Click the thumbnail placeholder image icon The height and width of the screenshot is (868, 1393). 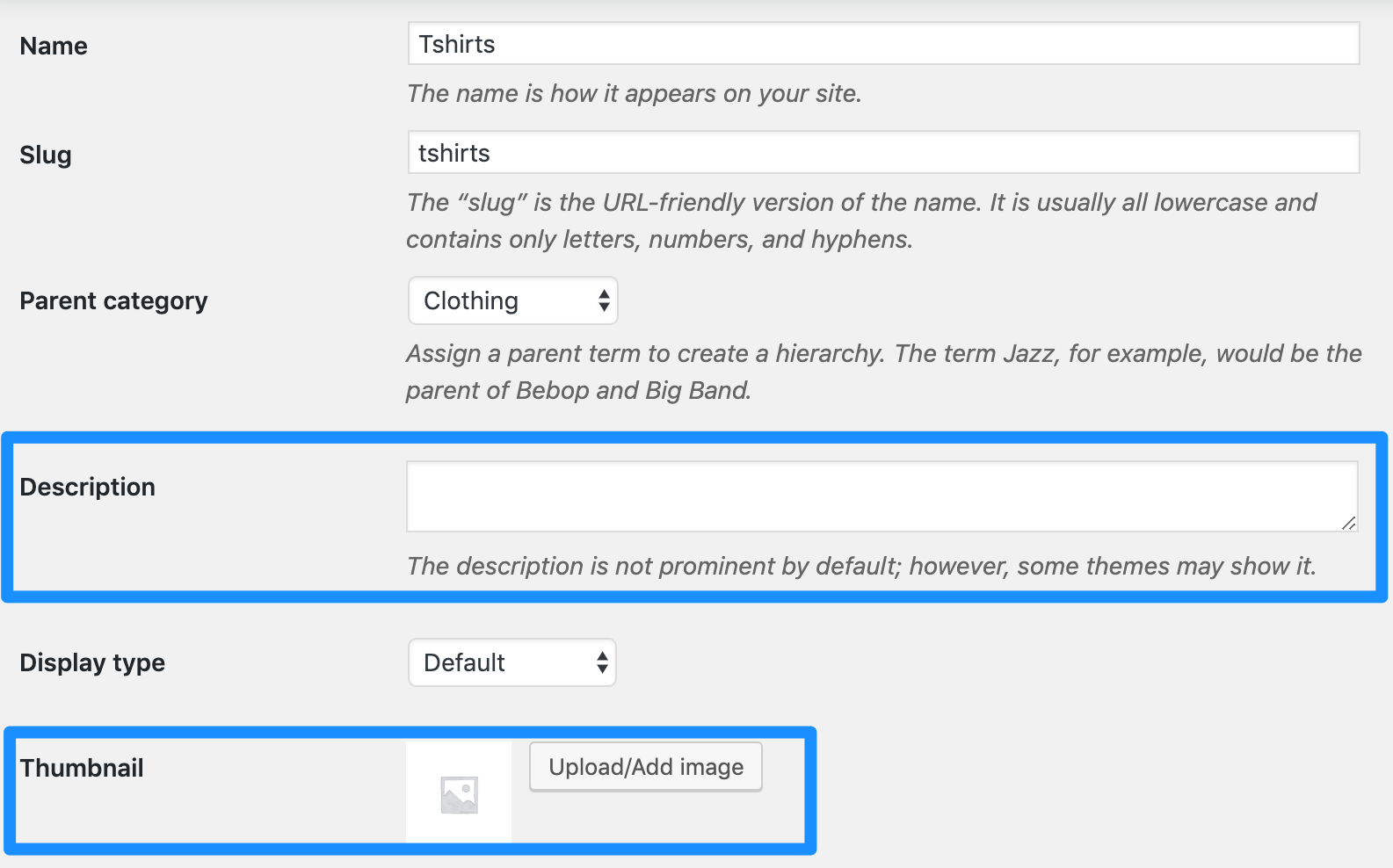point(459,794)
